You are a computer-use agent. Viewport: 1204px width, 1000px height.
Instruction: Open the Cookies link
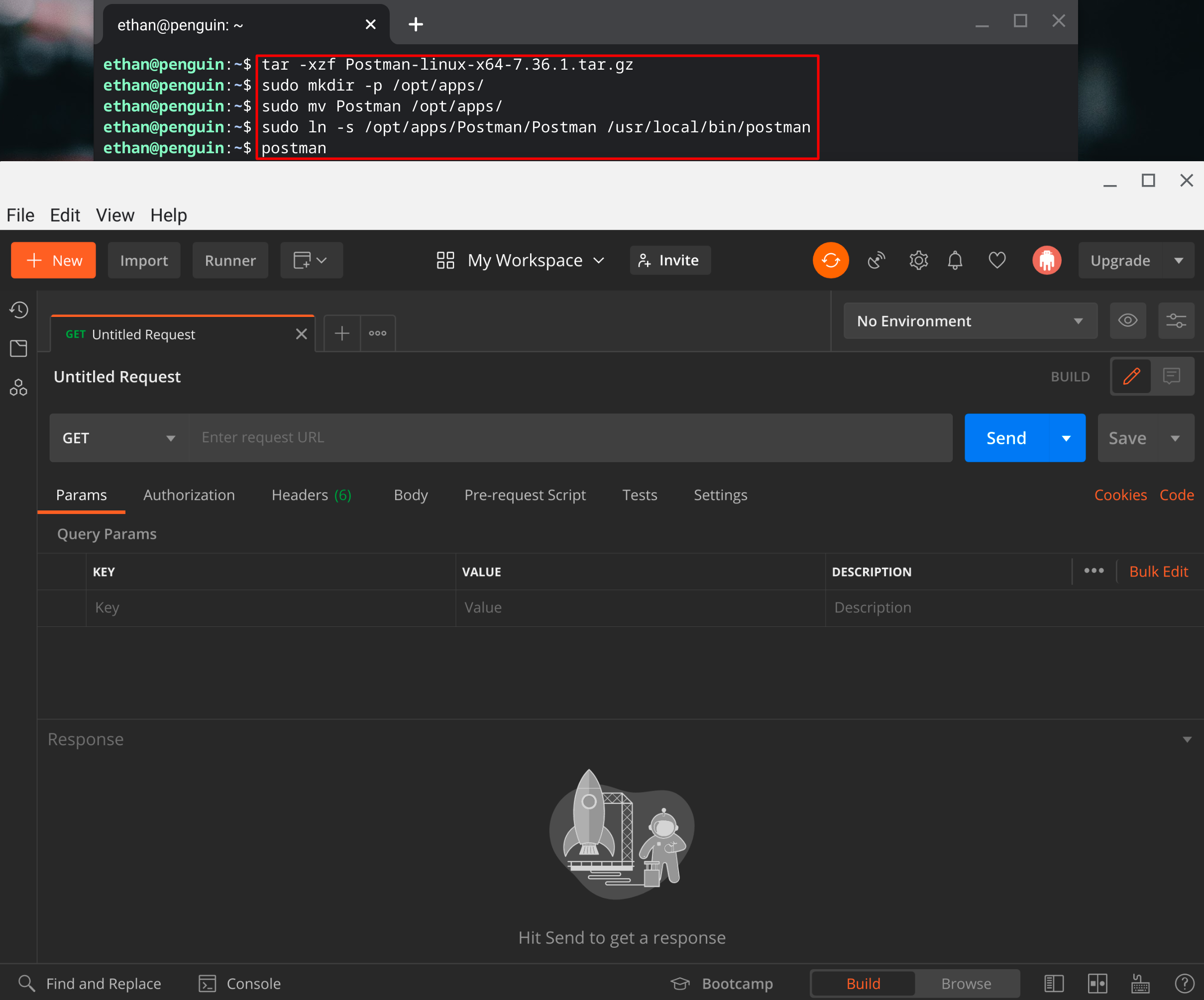(x=1120, y=495)
